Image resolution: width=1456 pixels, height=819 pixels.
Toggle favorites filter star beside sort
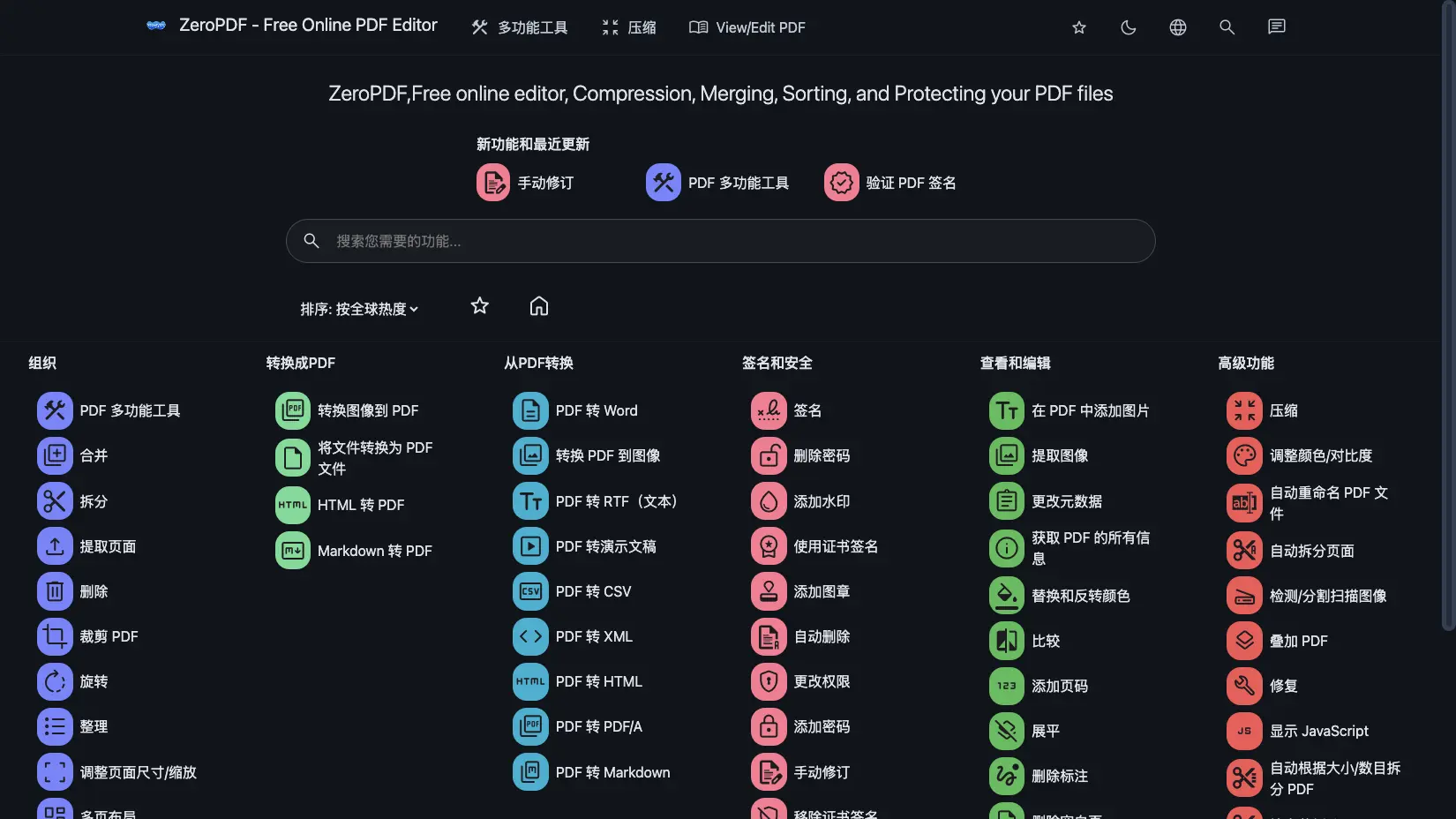pyautogui.click(x=479, y=306)
